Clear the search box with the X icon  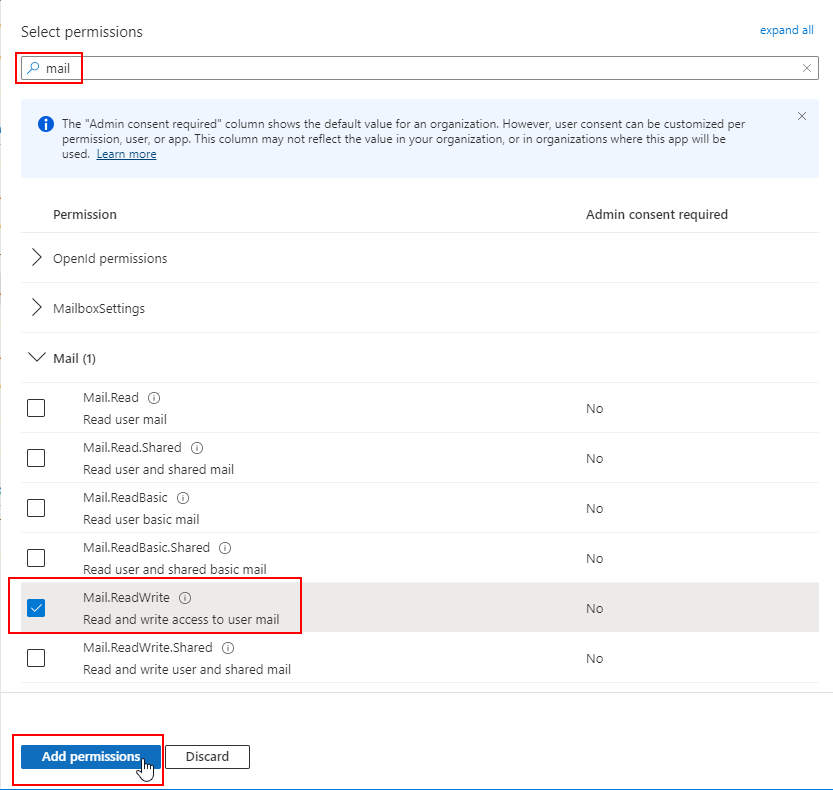pos(807,68)
